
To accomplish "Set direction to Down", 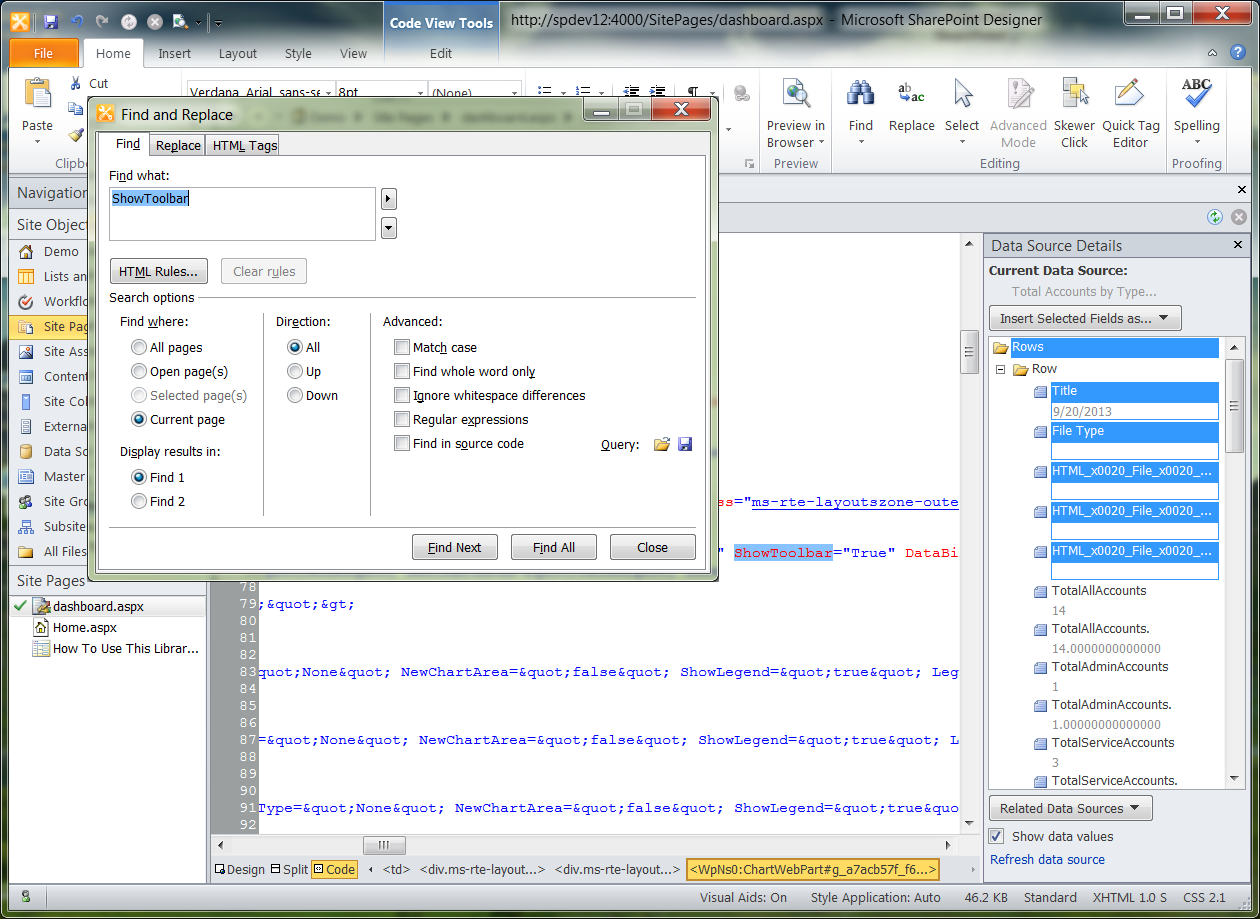I will [295, 396].
